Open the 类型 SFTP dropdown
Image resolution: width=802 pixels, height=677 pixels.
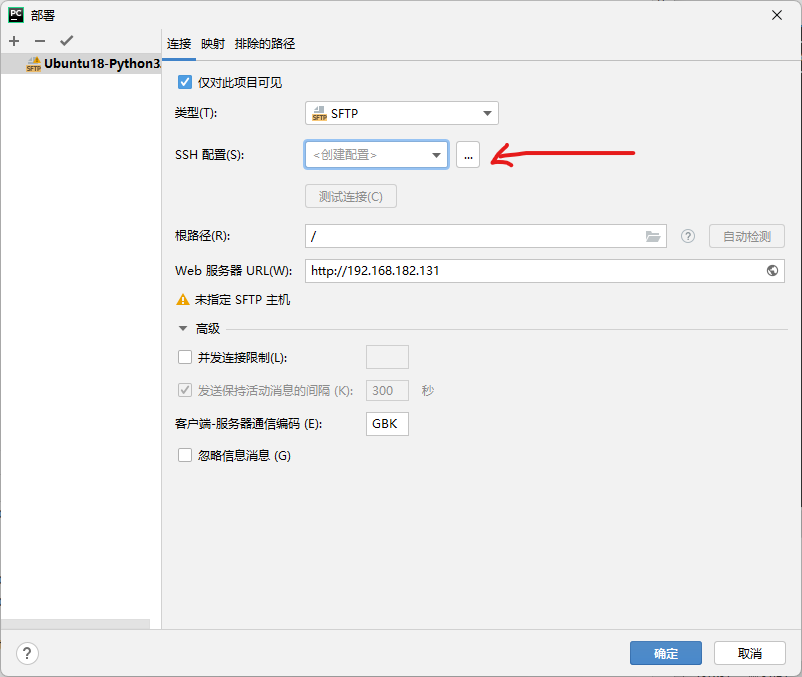pyautogui.click(x=402, y=113)
